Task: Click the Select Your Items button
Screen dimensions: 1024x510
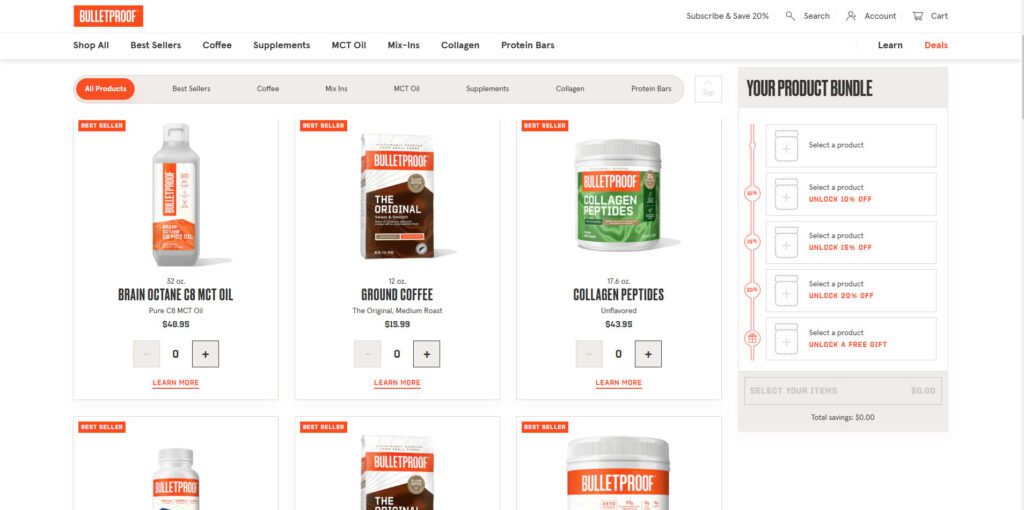Action: point(842,390)
